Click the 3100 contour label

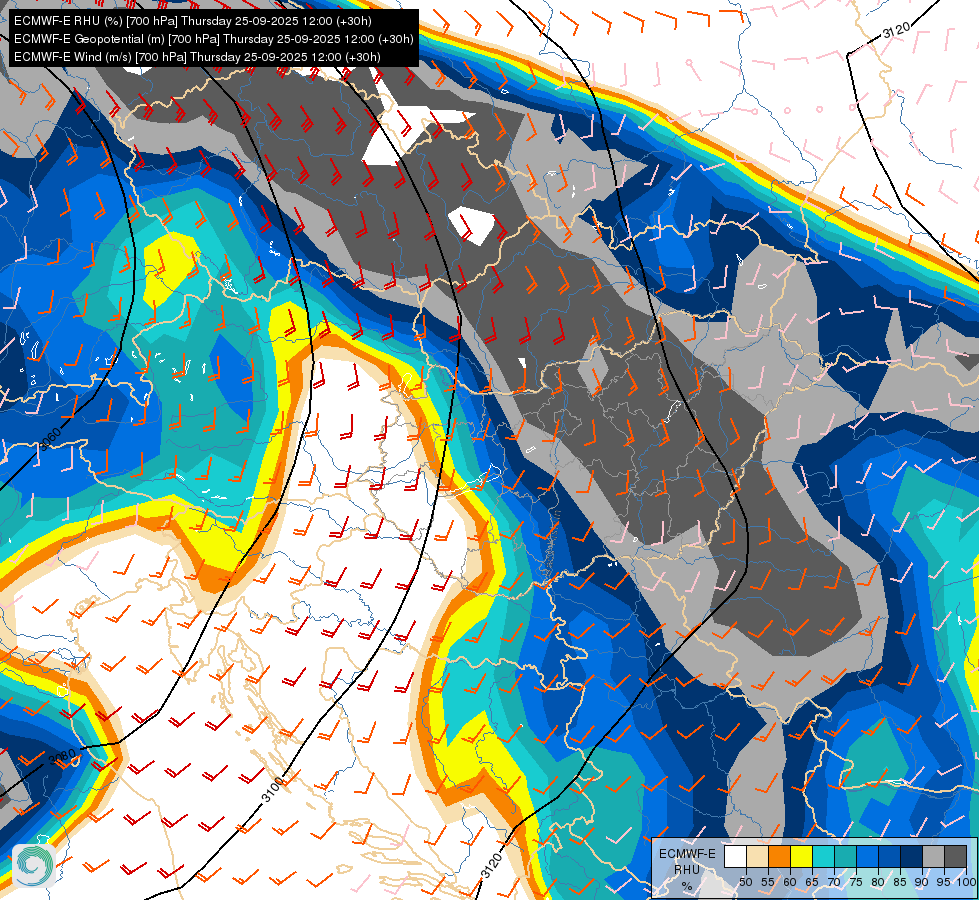(273, 791)
